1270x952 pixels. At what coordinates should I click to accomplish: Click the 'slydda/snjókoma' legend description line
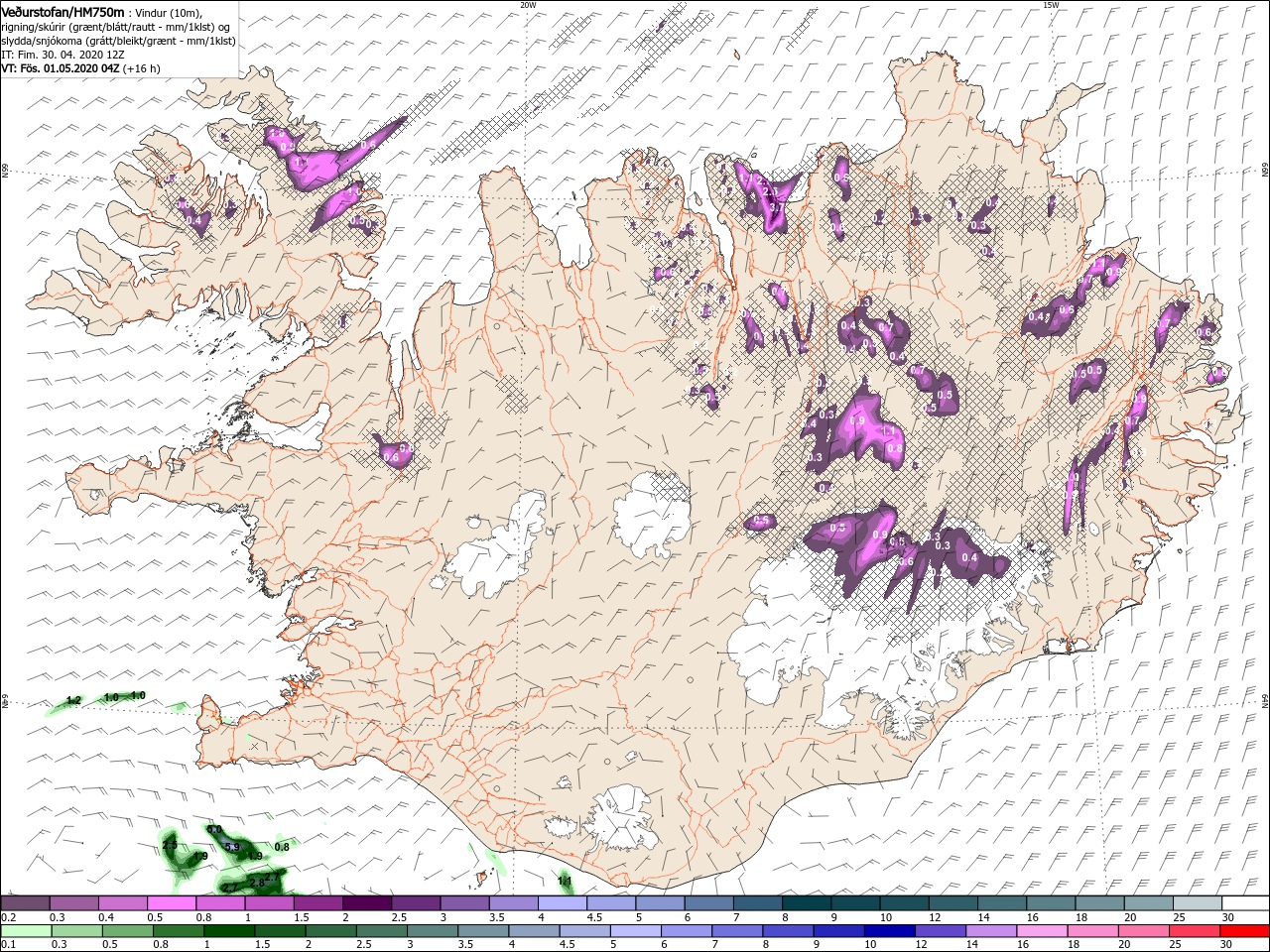pos(118,41)
